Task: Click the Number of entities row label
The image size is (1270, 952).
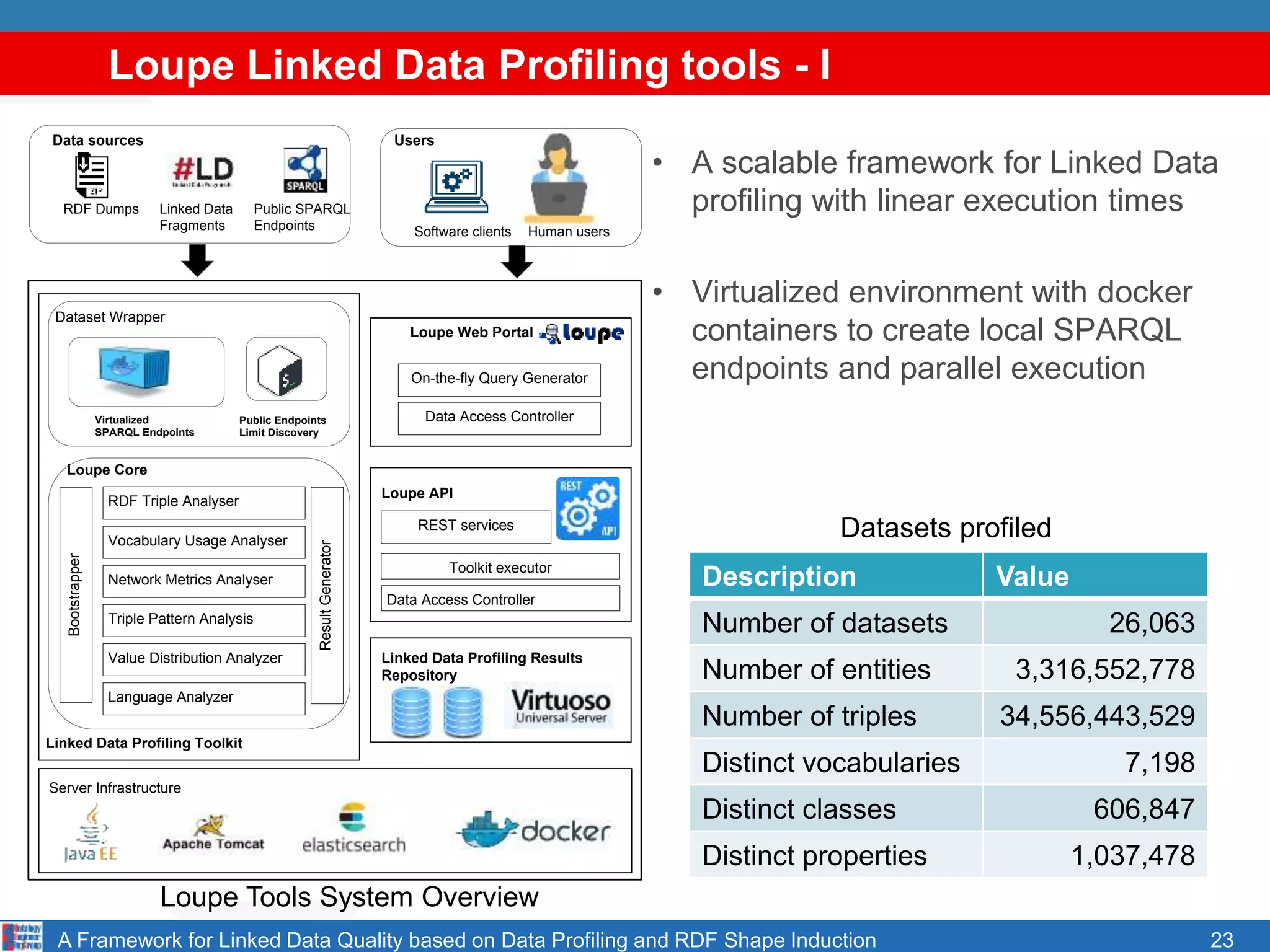Action: (x=816, y=669)
